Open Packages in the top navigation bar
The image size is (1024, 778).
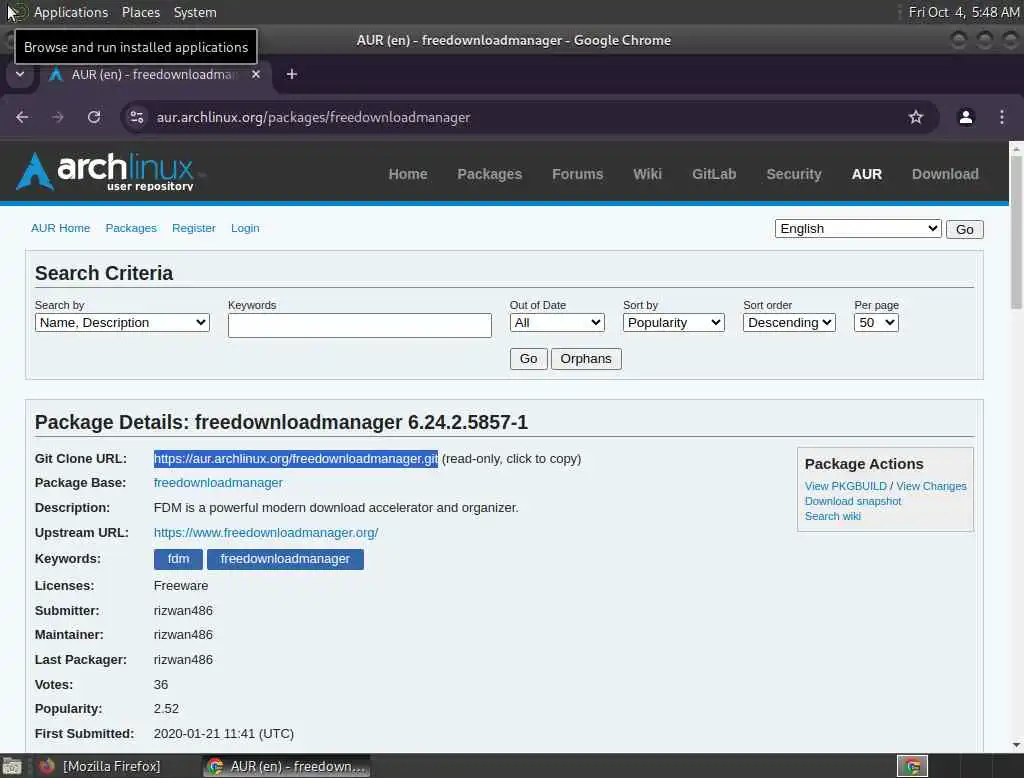tap(489, 174)
